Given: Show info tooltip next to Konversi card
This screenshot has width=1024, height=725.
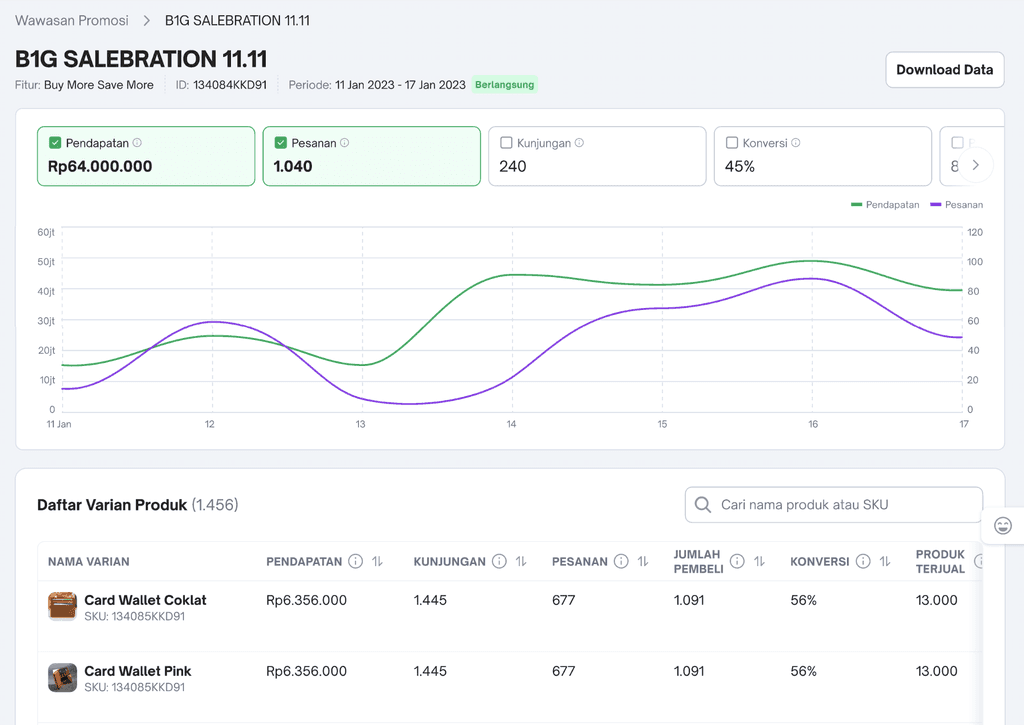Looking at the screenshot, I should coord(795,142).
